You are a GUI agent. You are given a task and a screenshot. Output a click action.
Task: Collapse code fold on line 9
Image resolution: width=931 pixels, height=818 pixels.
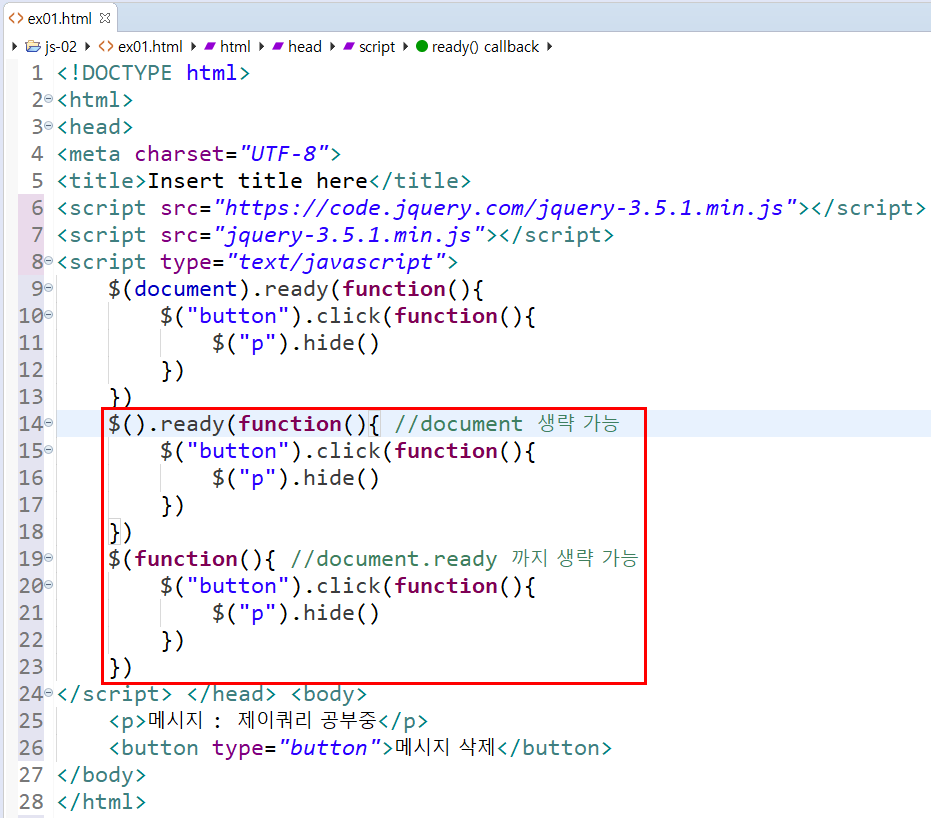(49, 288)
